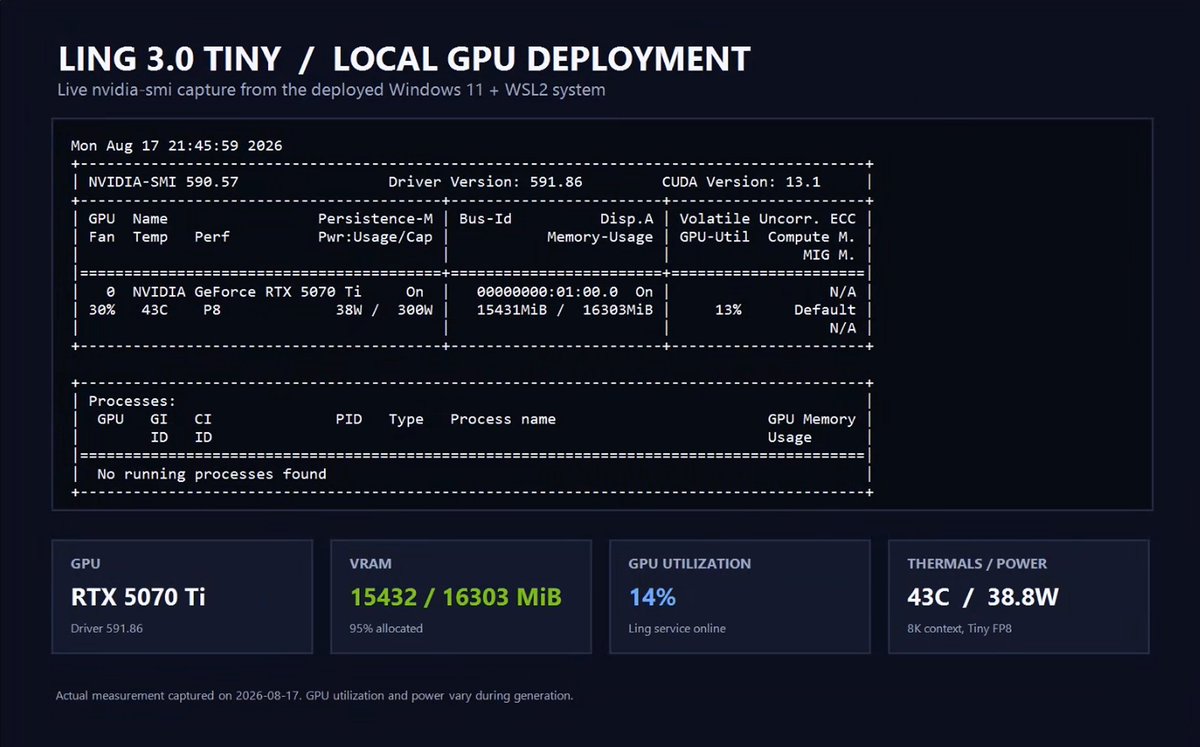Click the GPU utilization value '13%'
Viewport: 1200px width, 747px height.
(728, 310)
